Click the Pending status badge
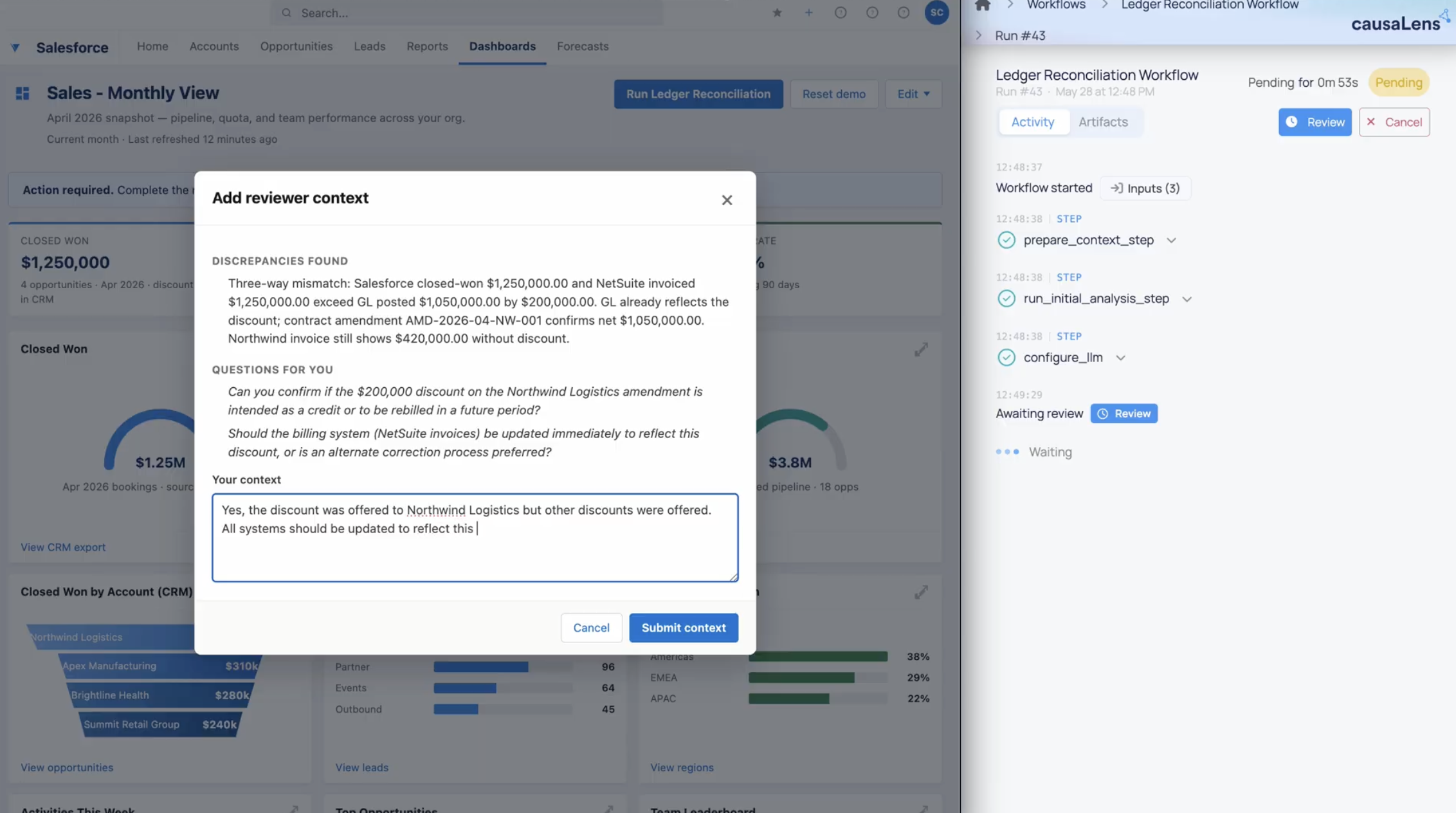 1399,82
